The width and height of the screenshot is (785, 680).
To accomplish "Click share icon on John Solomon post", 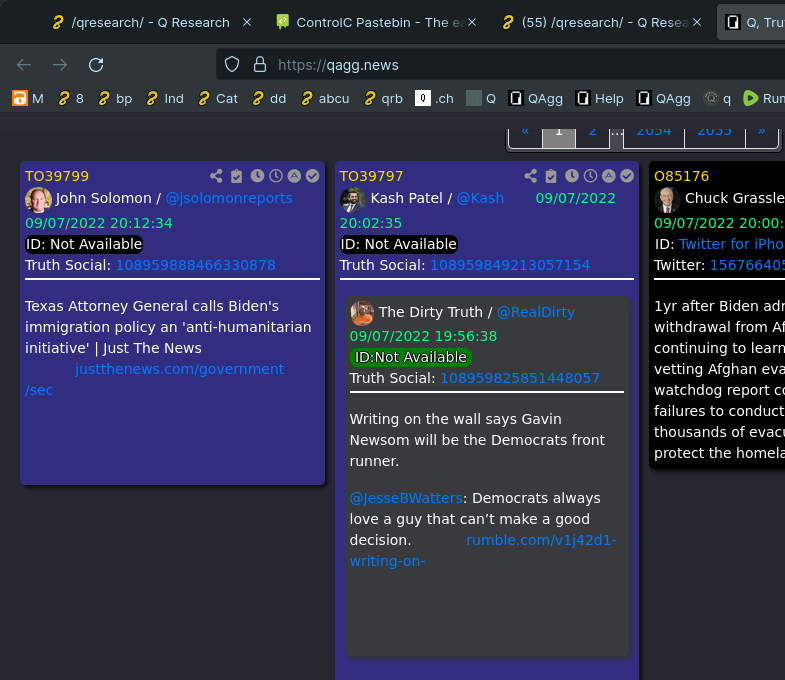I will click(x=217, y=176).
